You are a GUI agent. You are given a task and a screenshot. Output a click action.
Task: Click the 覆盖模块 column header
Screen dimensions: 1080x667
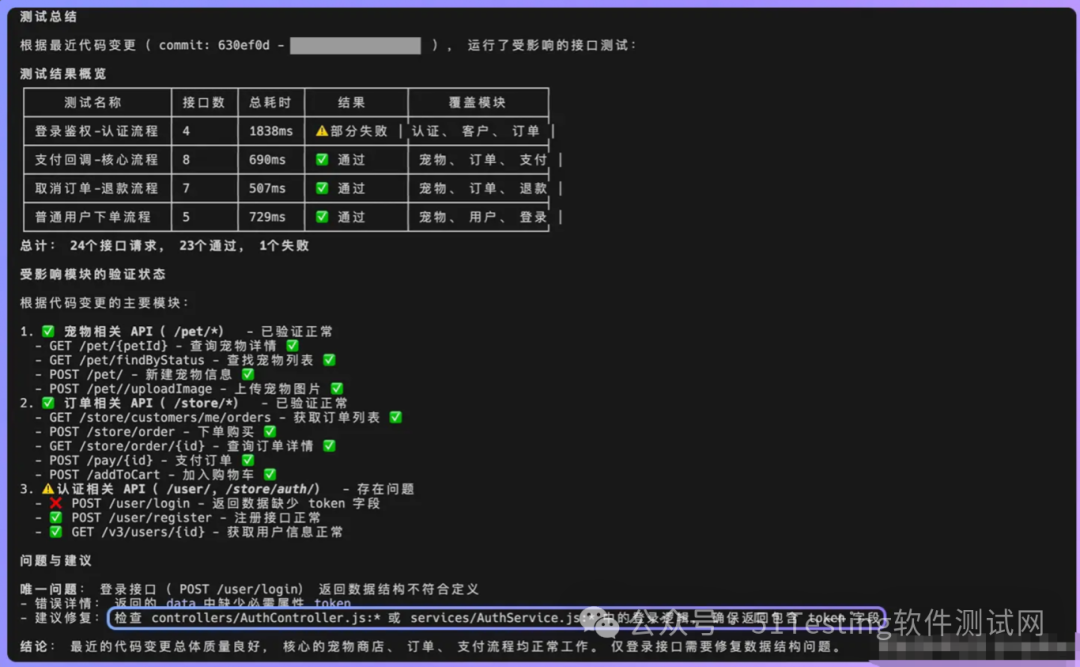[477, 103]
